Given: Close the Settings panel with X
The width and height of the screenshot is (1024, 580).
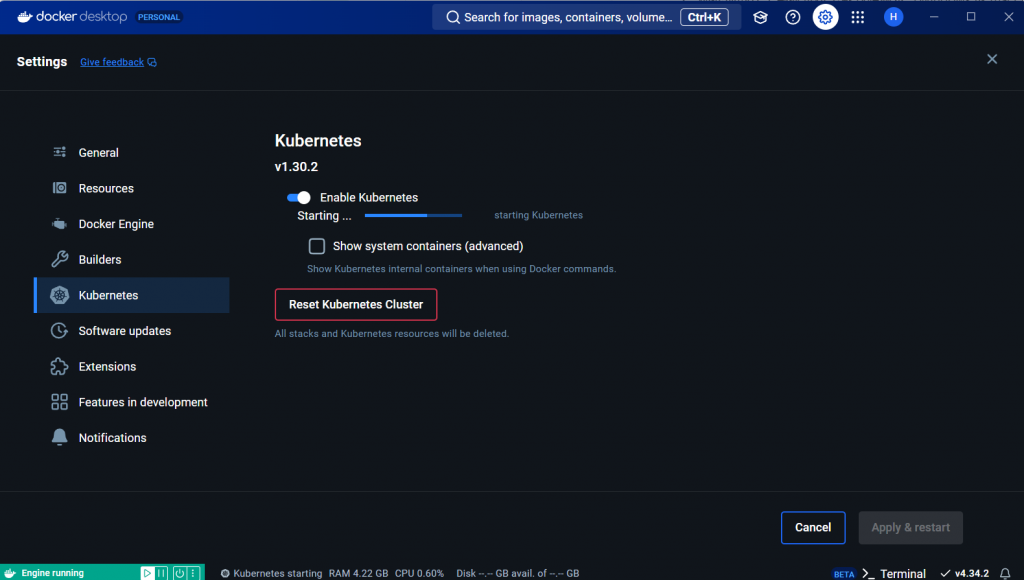Looking at the screenshot, I should tap(992, 59).
